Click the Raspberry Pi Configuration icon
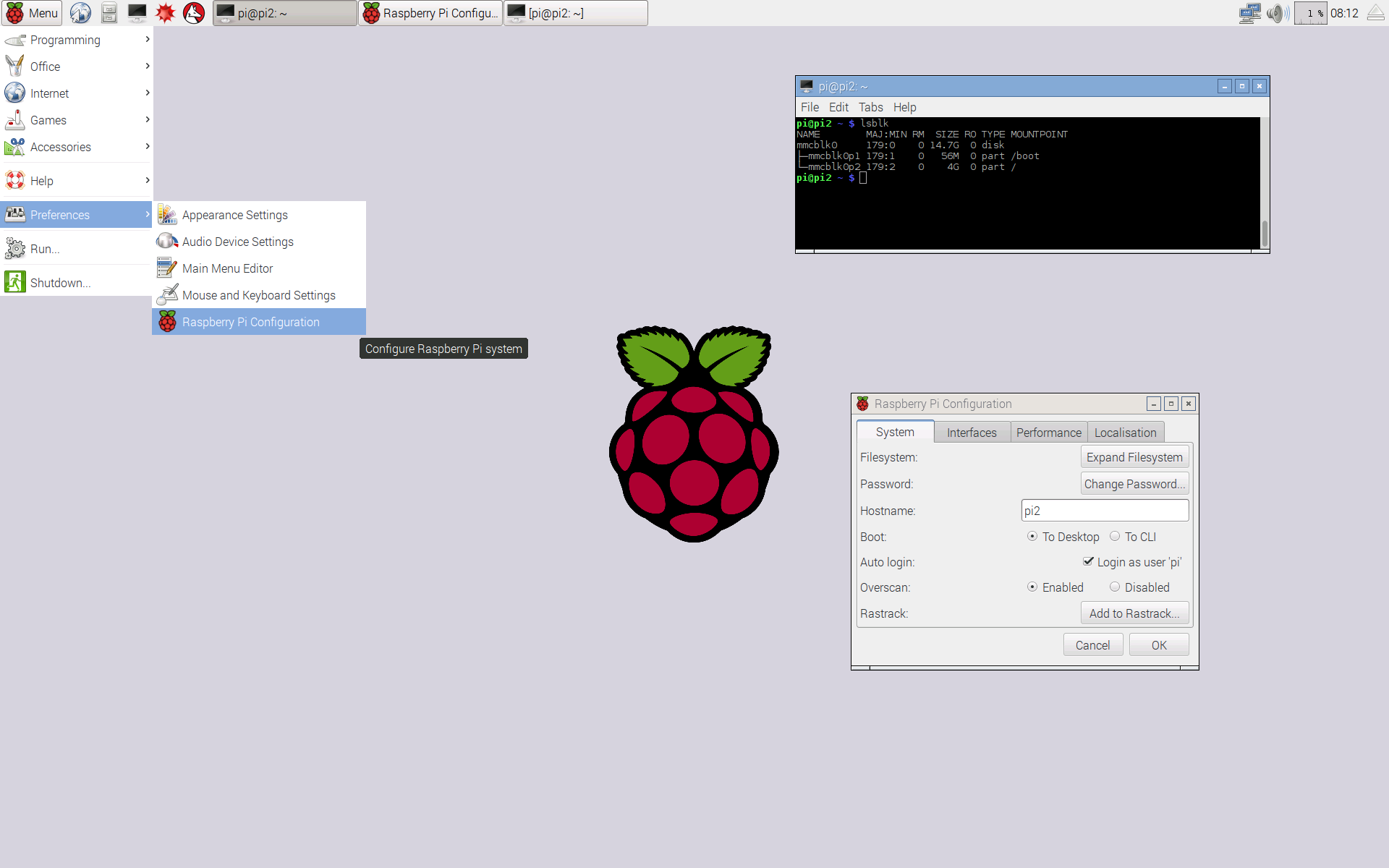The height and width of the screenshot is (868, 1389). [167, 321]
